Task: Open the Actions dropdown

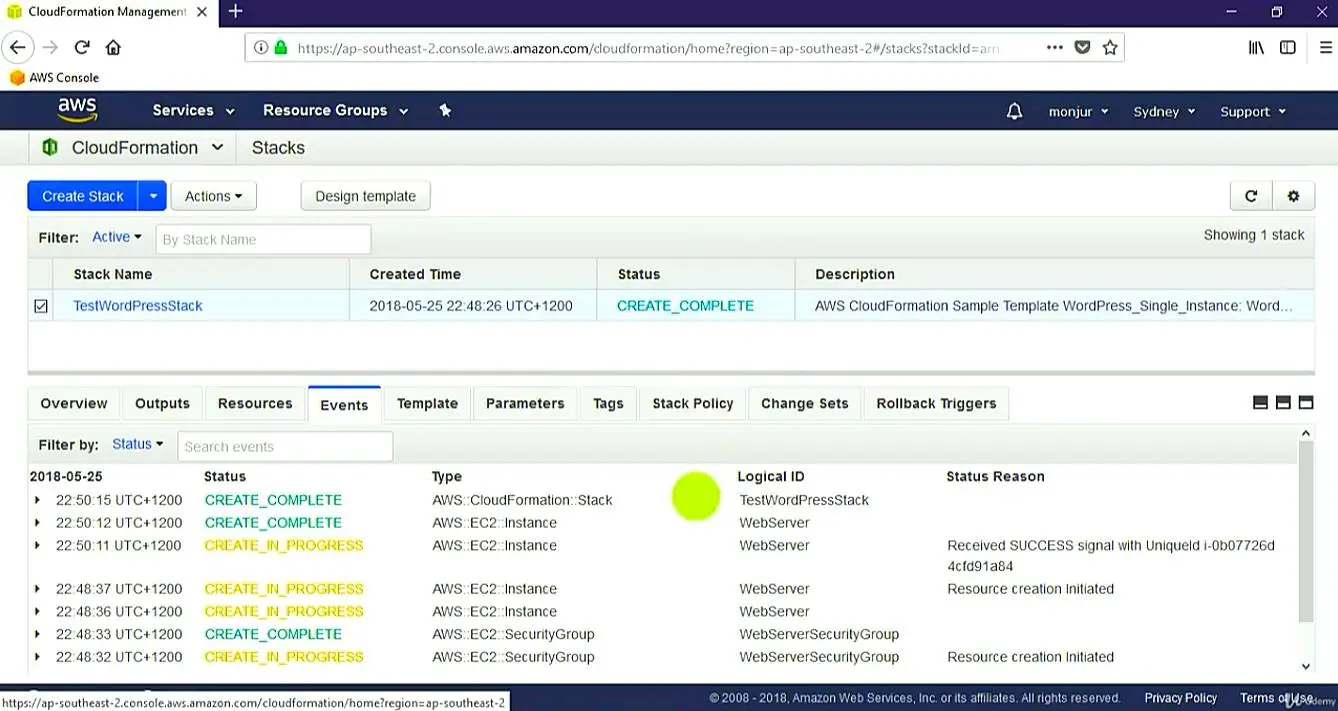Action: [214, 196]
